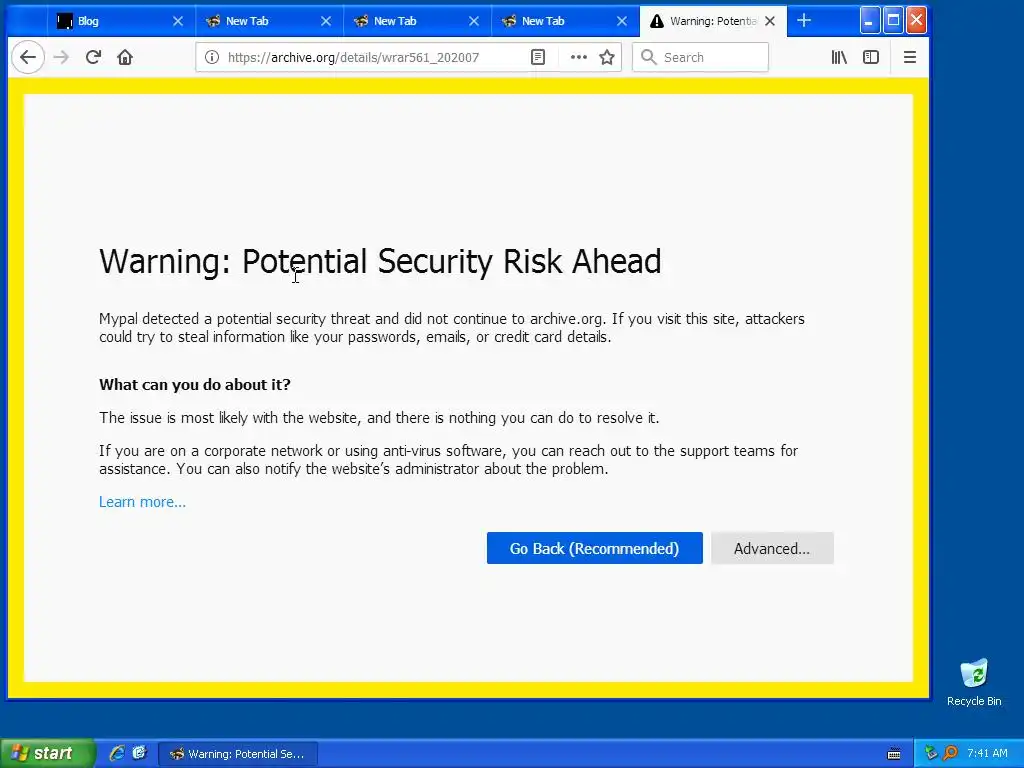Viewport: 1024px width, 768px height.
Task: Close the third New Tab
Action: (622, 21)
